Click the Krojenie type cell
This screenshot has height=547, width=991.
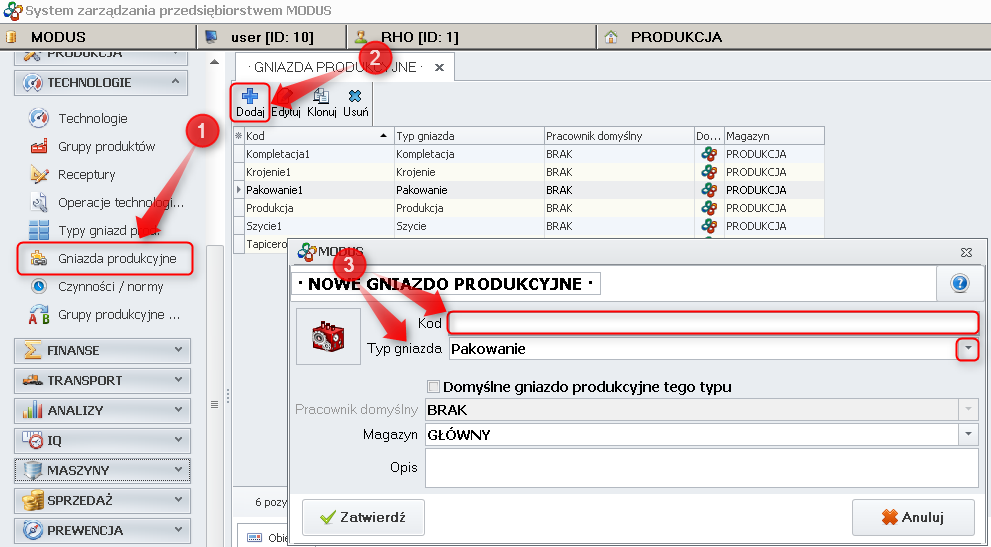click(x=469, y=172)
